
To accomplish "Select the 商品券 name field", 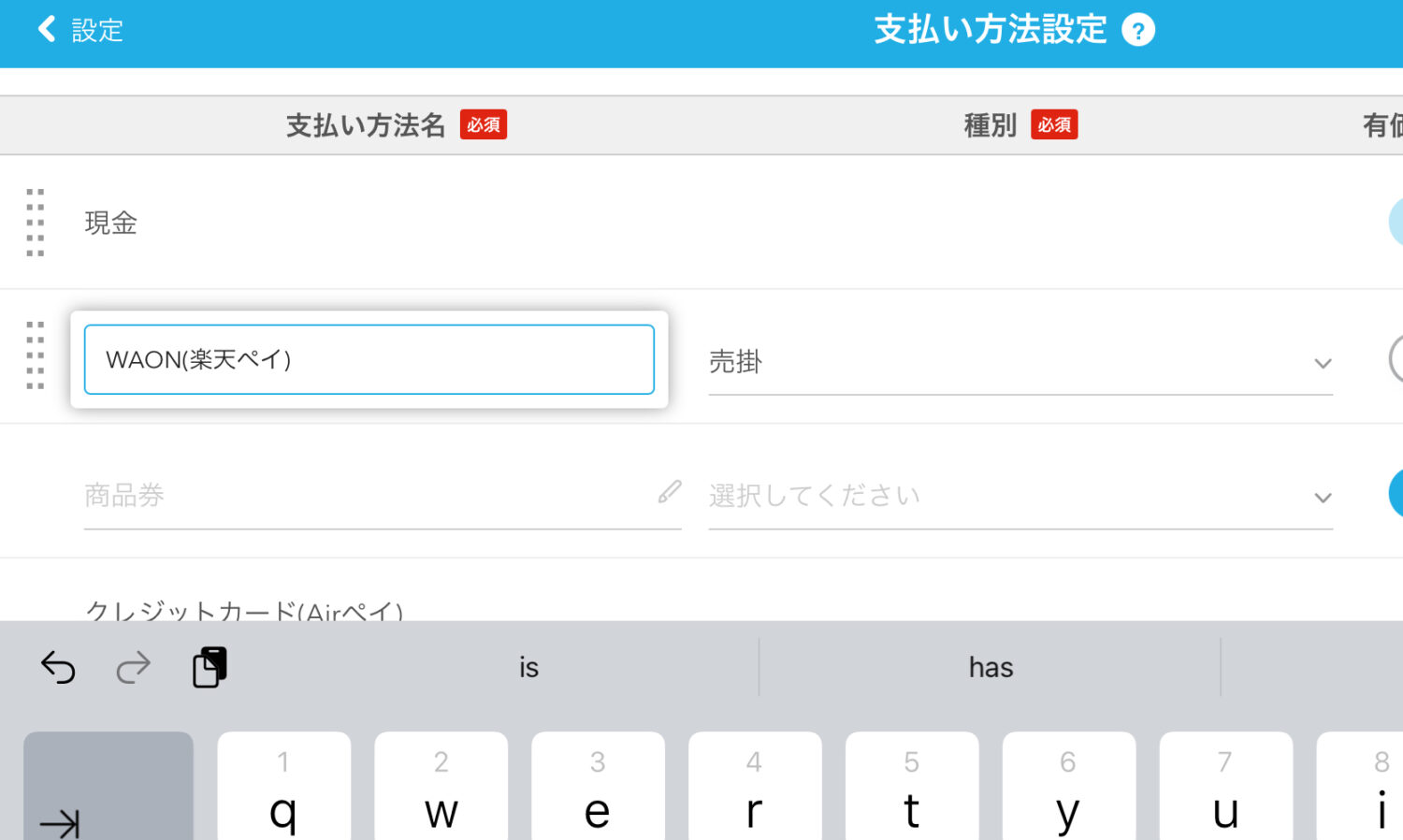I will coord(383,496).
